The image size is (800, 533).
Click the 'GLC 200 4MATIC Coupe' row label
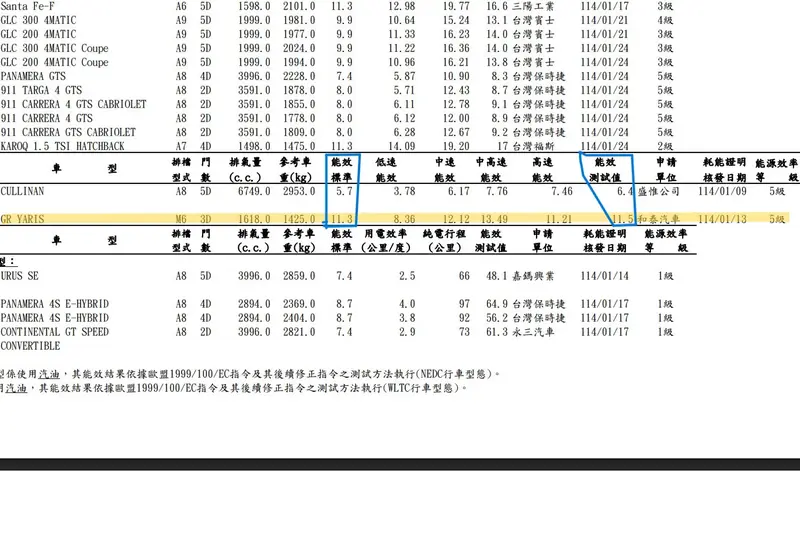(55, 62)
